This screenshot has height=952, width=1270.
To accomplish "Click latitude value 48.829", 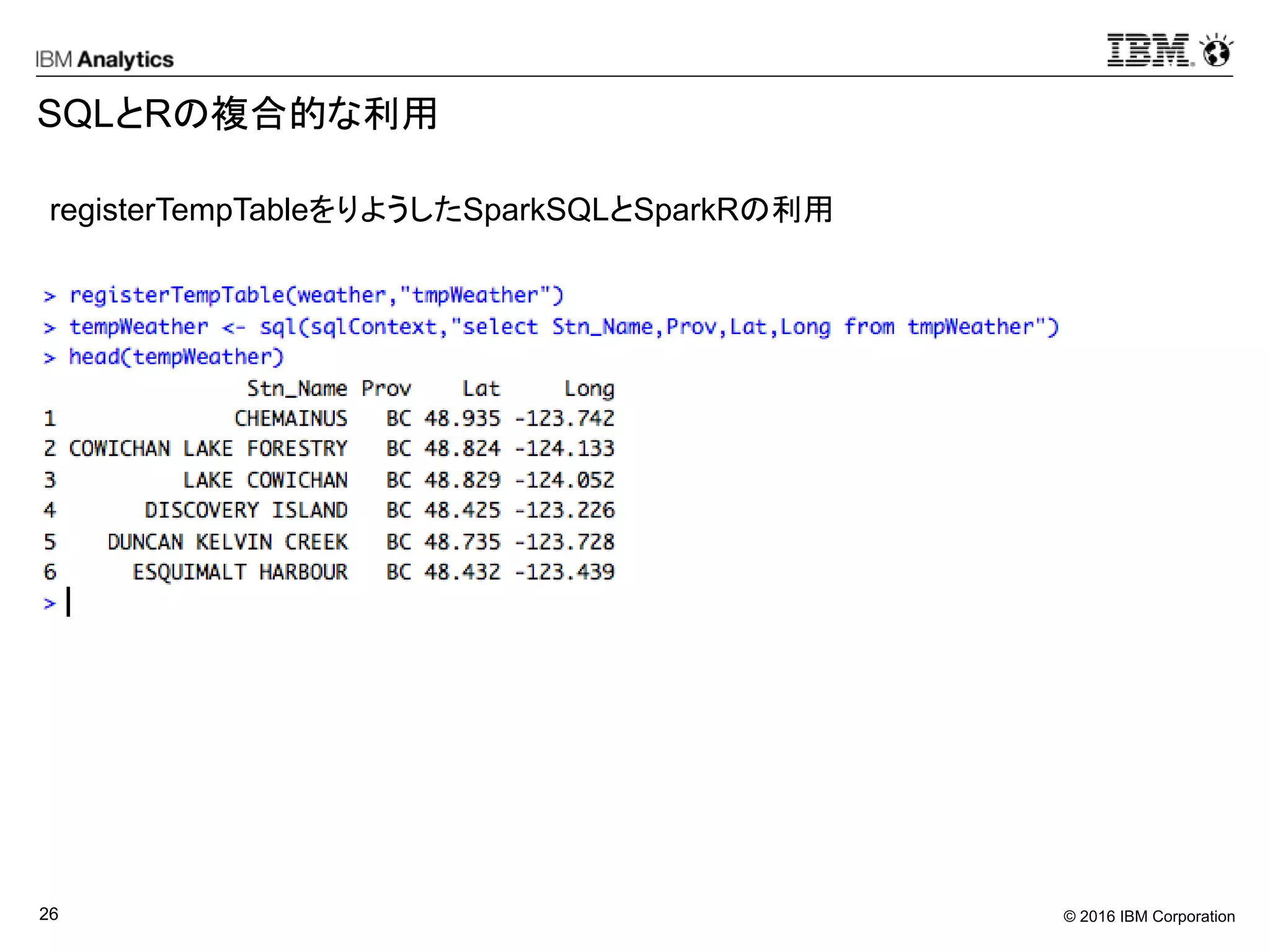I will pos(462,480).
